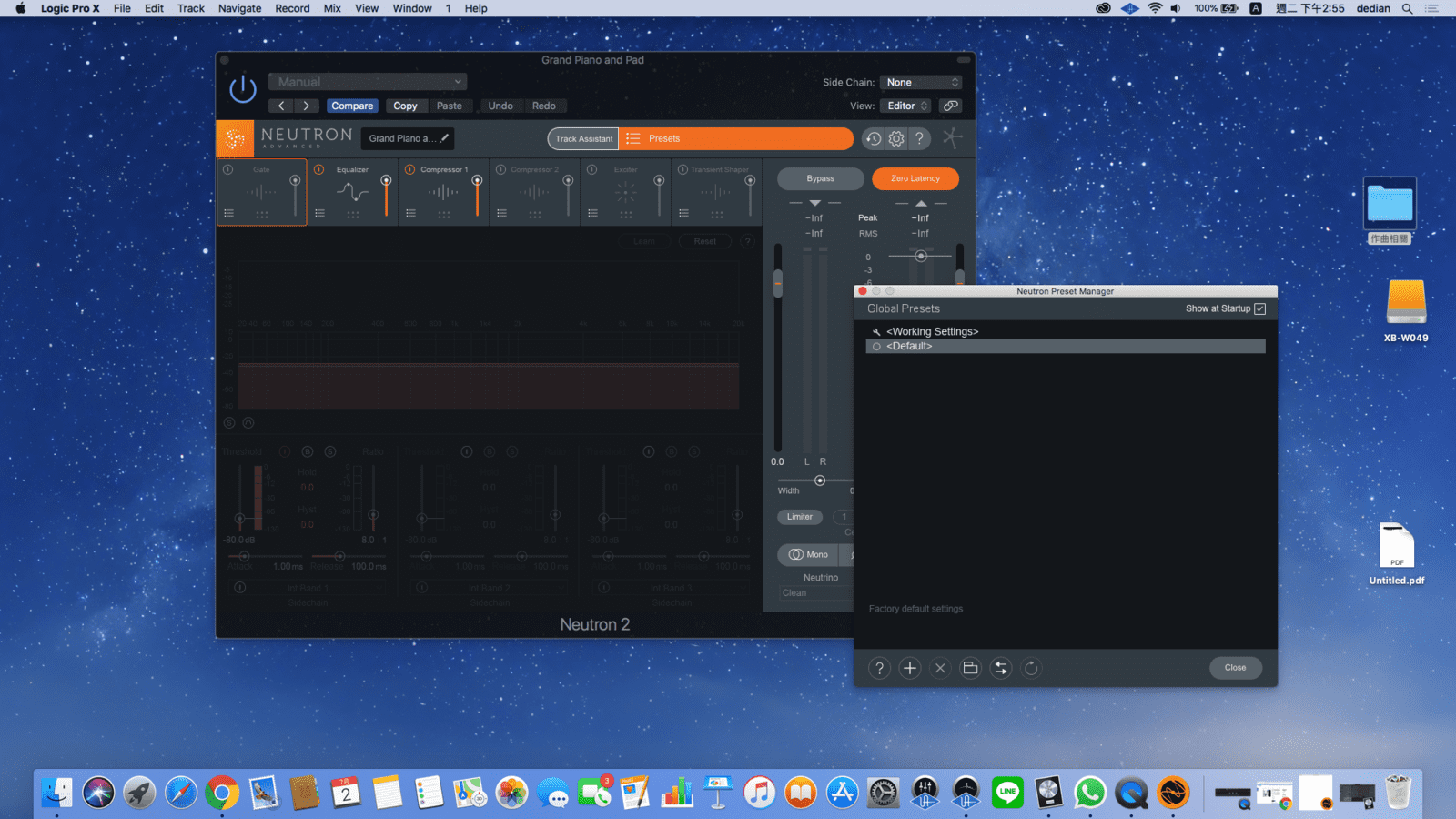Toggle the Compressor 1 power button

(x=410, y=169)
